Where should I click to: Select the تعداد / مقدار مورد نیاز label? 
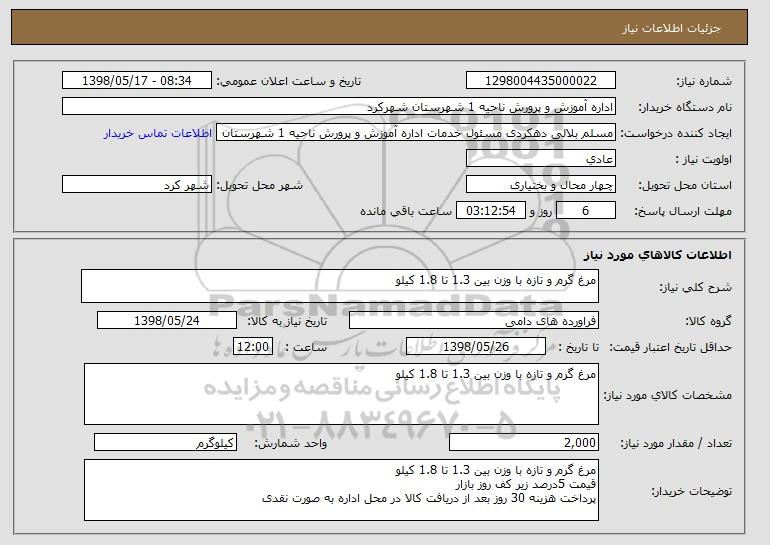click(x=676, y=443)
